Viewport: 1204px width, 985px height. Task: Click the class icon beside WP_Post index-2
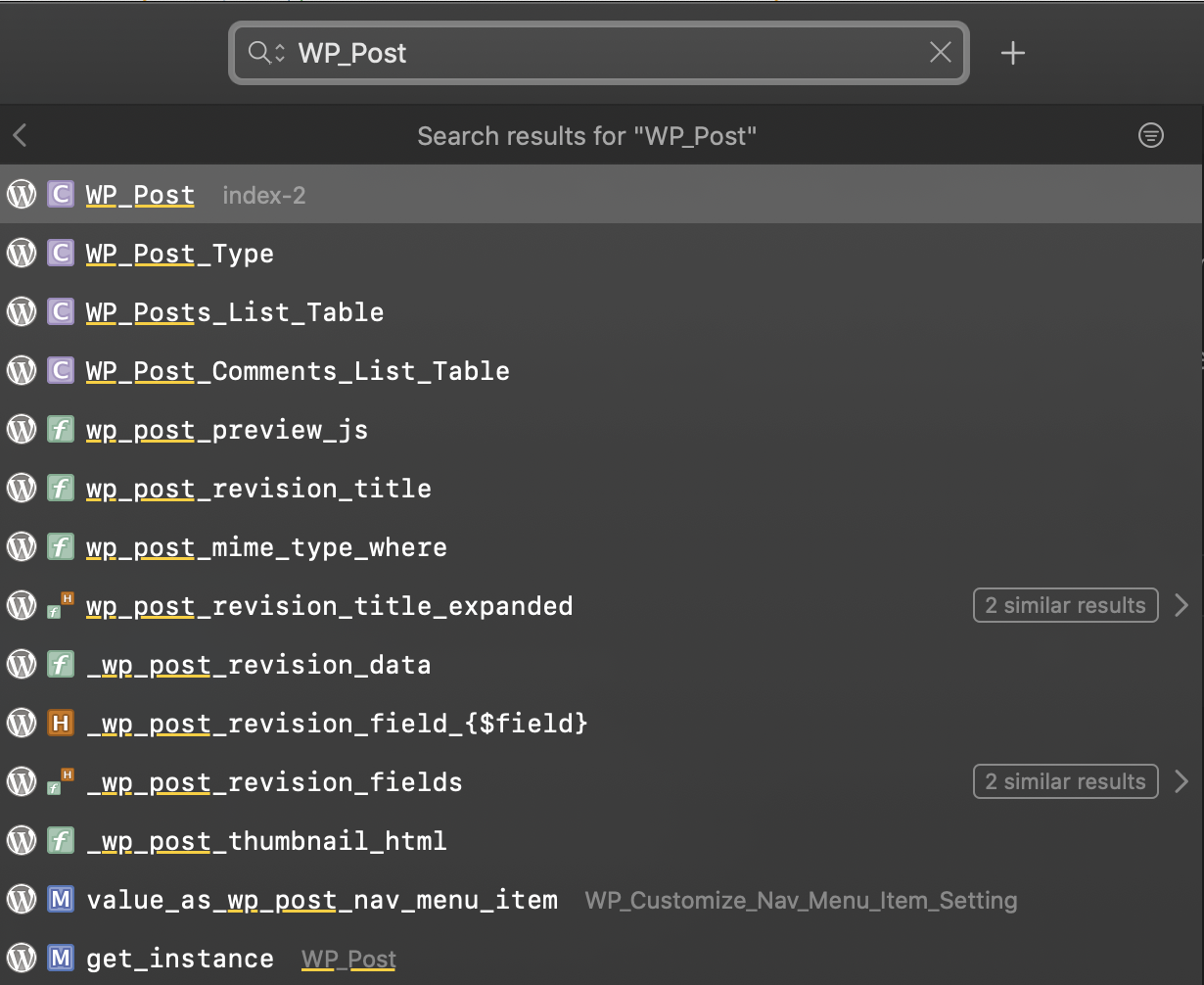coord(61,195)
